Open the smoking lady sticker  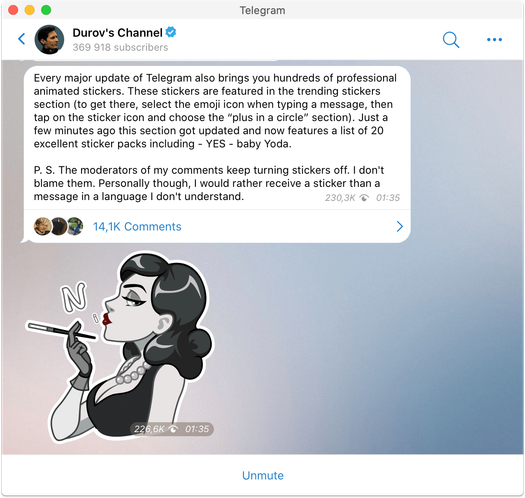point(120,345)
